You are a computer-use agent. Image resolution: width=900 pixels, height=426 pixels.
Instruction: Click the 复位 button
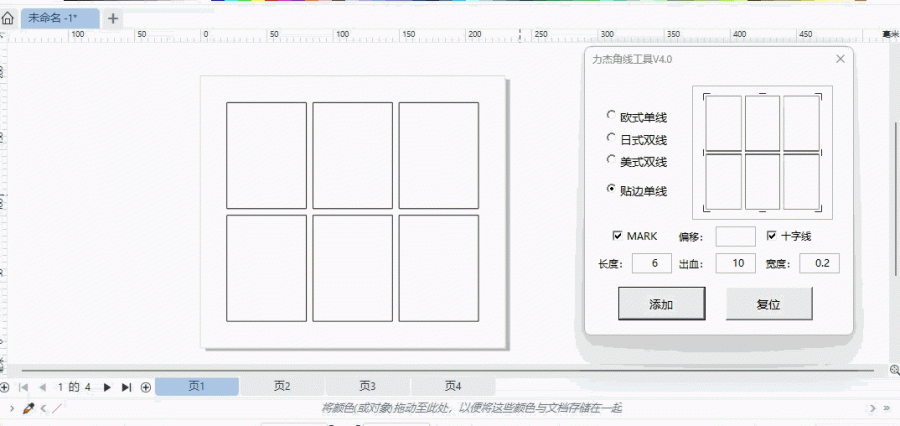point(769,304)
